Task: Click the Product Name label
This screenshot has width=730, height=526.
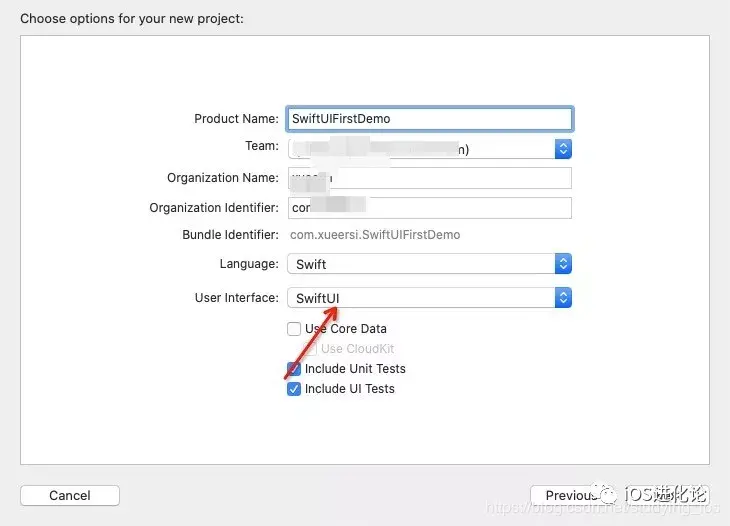Action: click(x=236, y=119)
